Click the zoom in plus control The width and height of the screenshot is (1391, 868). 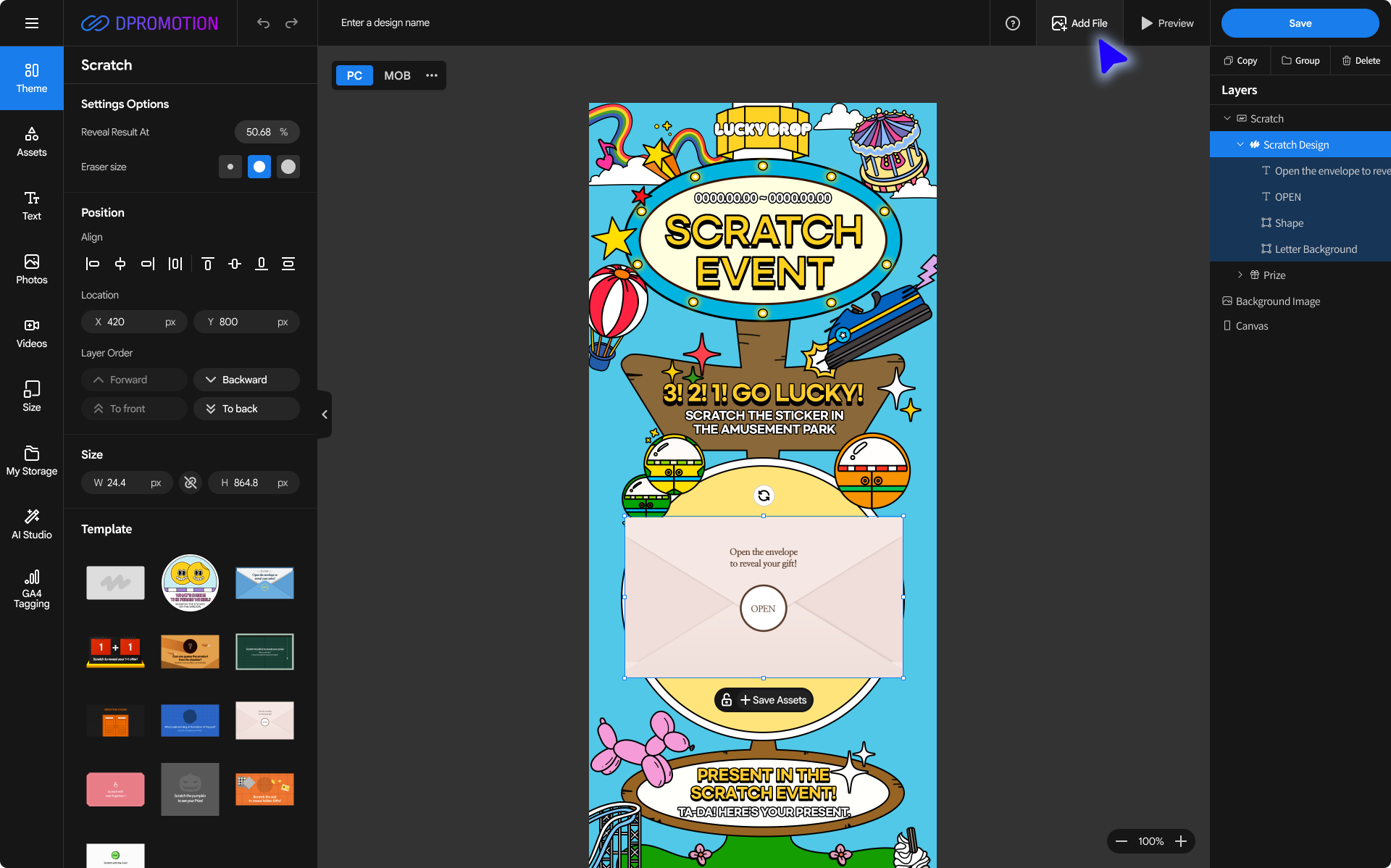point(1181,841)
